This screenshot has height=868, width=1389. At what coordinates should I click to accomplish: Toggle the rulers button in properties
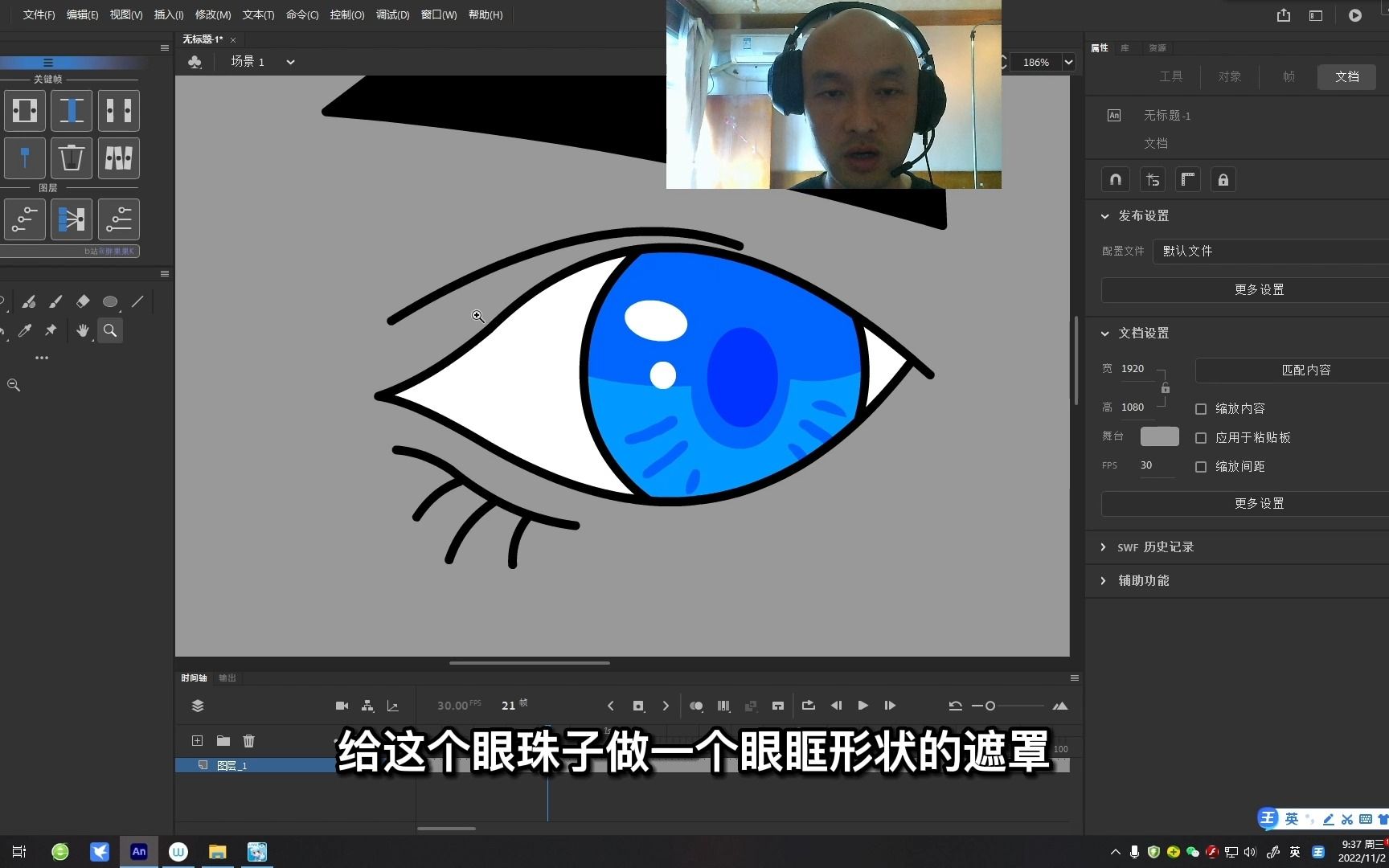(x=1188, y=180)
